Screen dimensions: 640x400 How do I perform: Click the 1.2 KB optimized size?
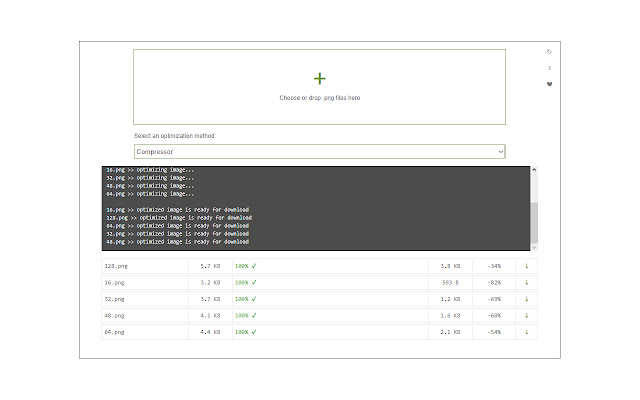pos(450,299)
